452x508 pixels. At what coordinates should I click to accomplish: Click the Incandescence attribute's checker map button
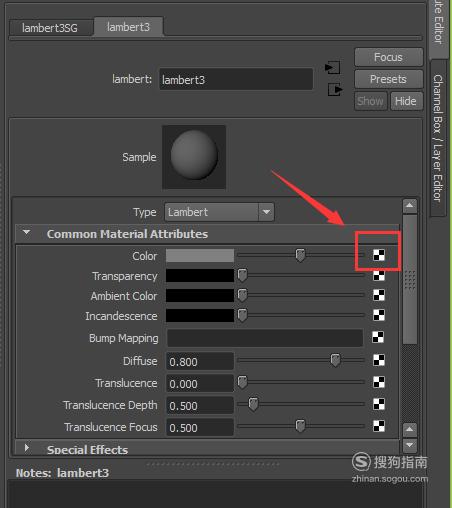point(379,315)
